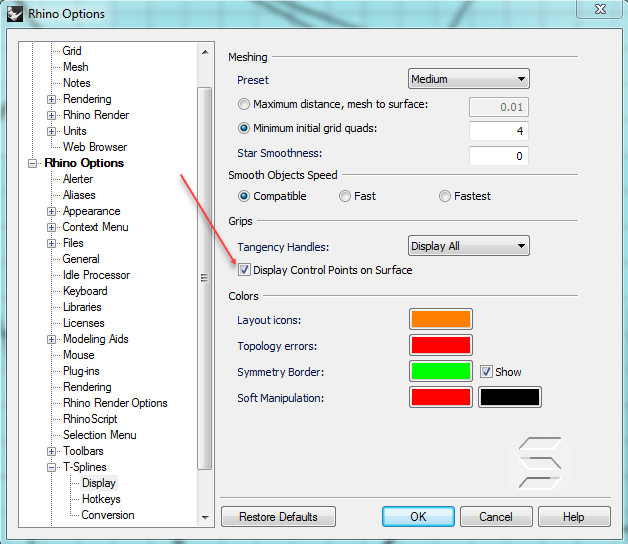
Task: Open Mouse options page
Action: [78, 355]
